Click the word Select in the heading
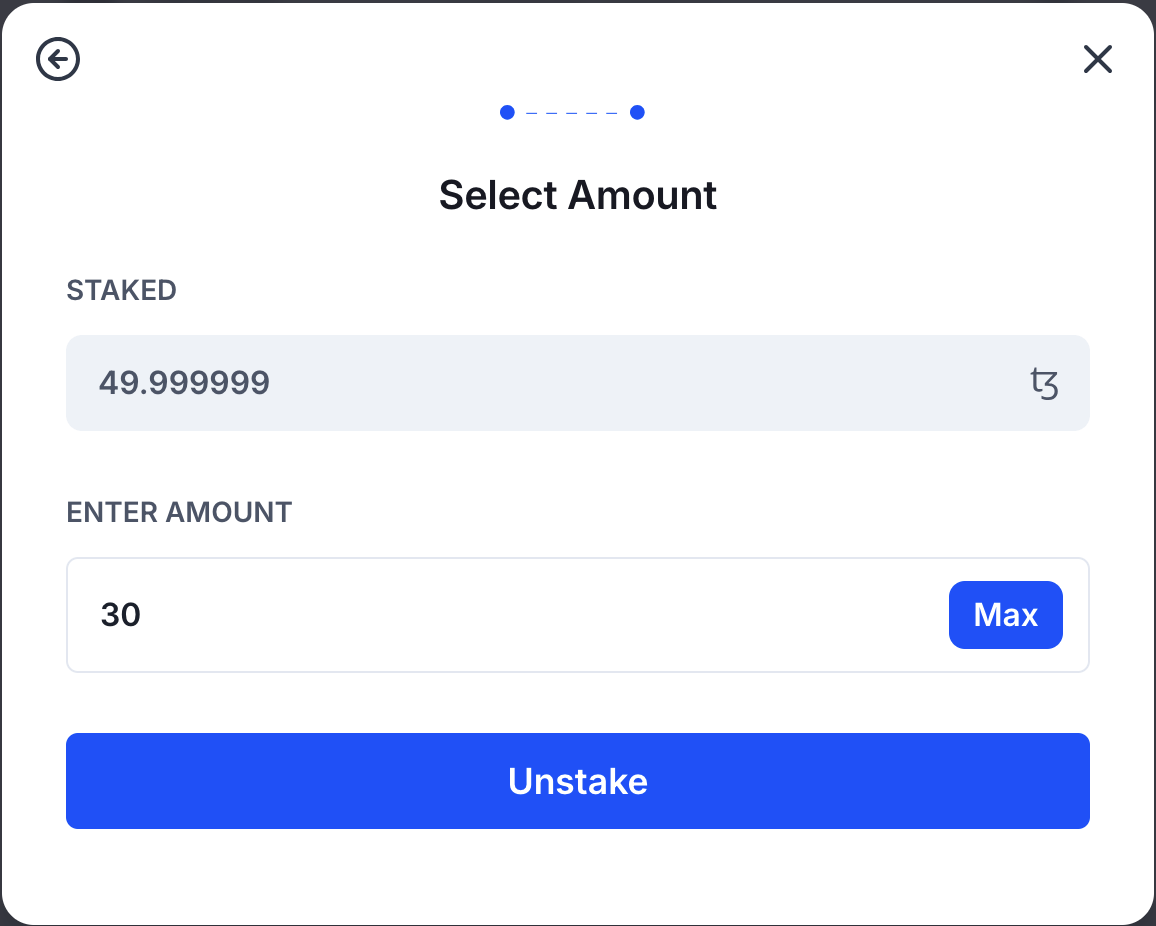1156x926 pixels. tap(499, 195)
